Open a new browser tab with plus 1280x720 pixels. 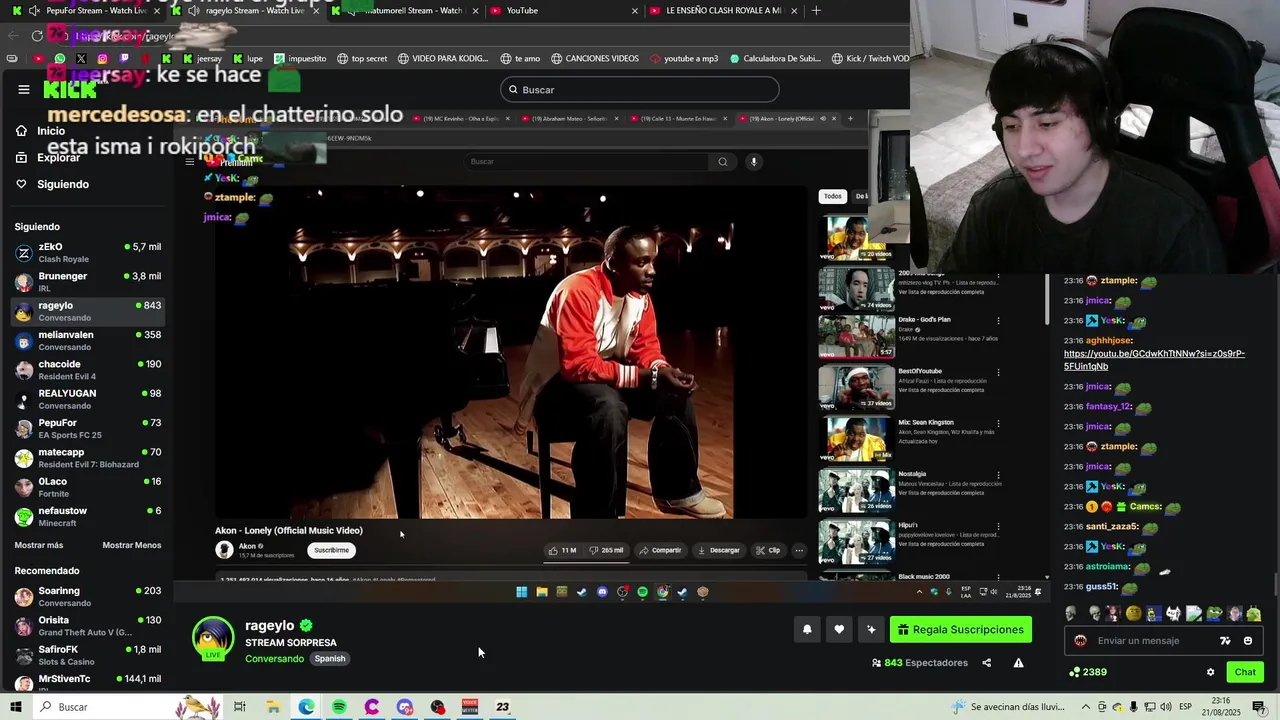tap(816, 10)
